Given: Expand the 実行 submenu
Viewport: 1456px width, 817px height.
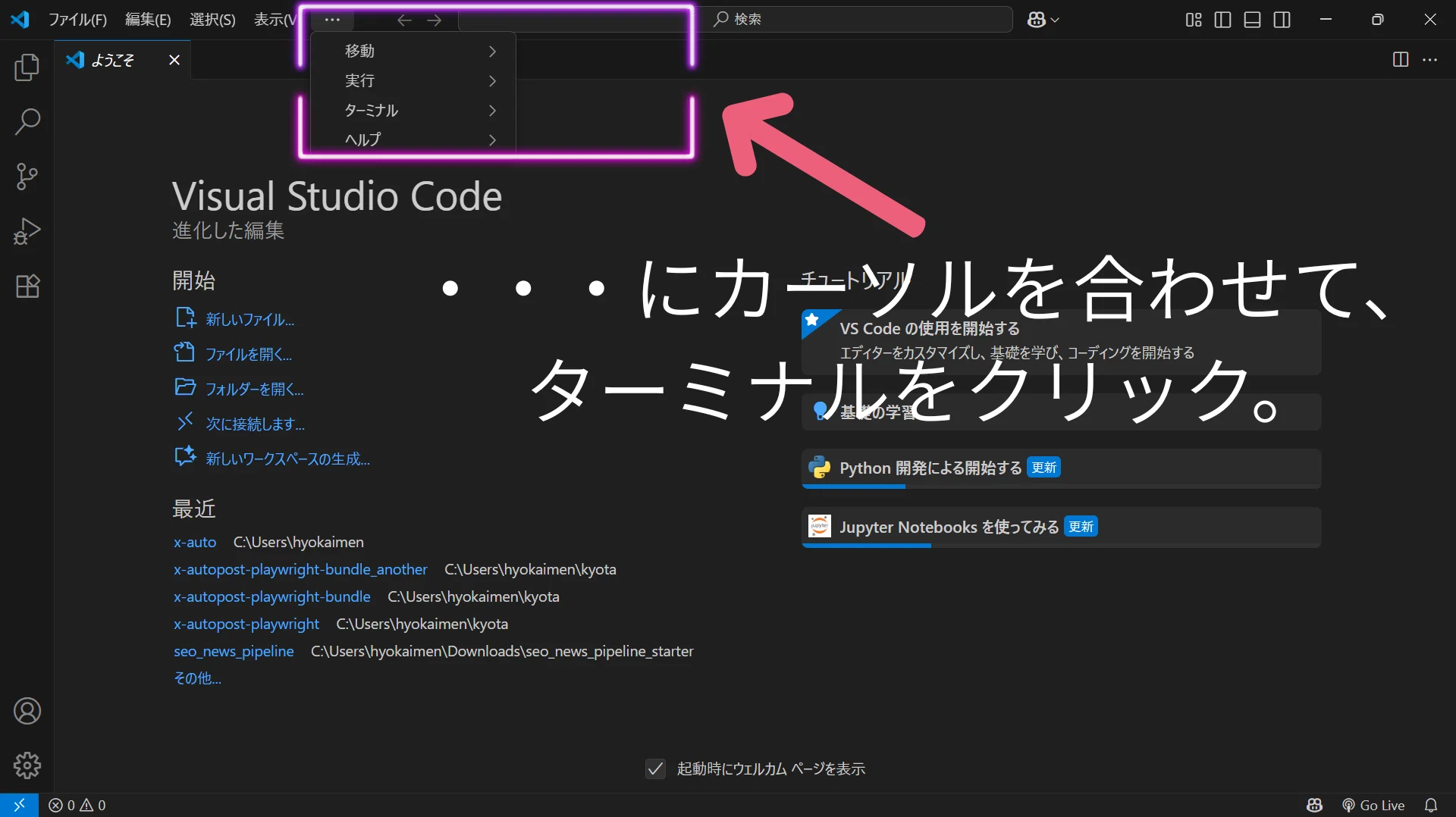Looking at the screenshot, I should pyautogui.click(x=413, y=80).
